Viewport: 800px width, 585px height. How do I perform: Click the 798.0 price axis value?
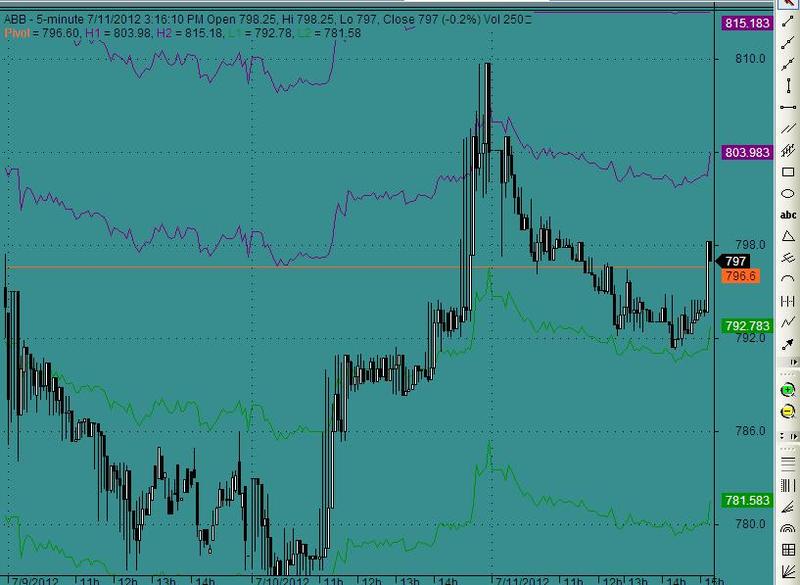(750, 245)
